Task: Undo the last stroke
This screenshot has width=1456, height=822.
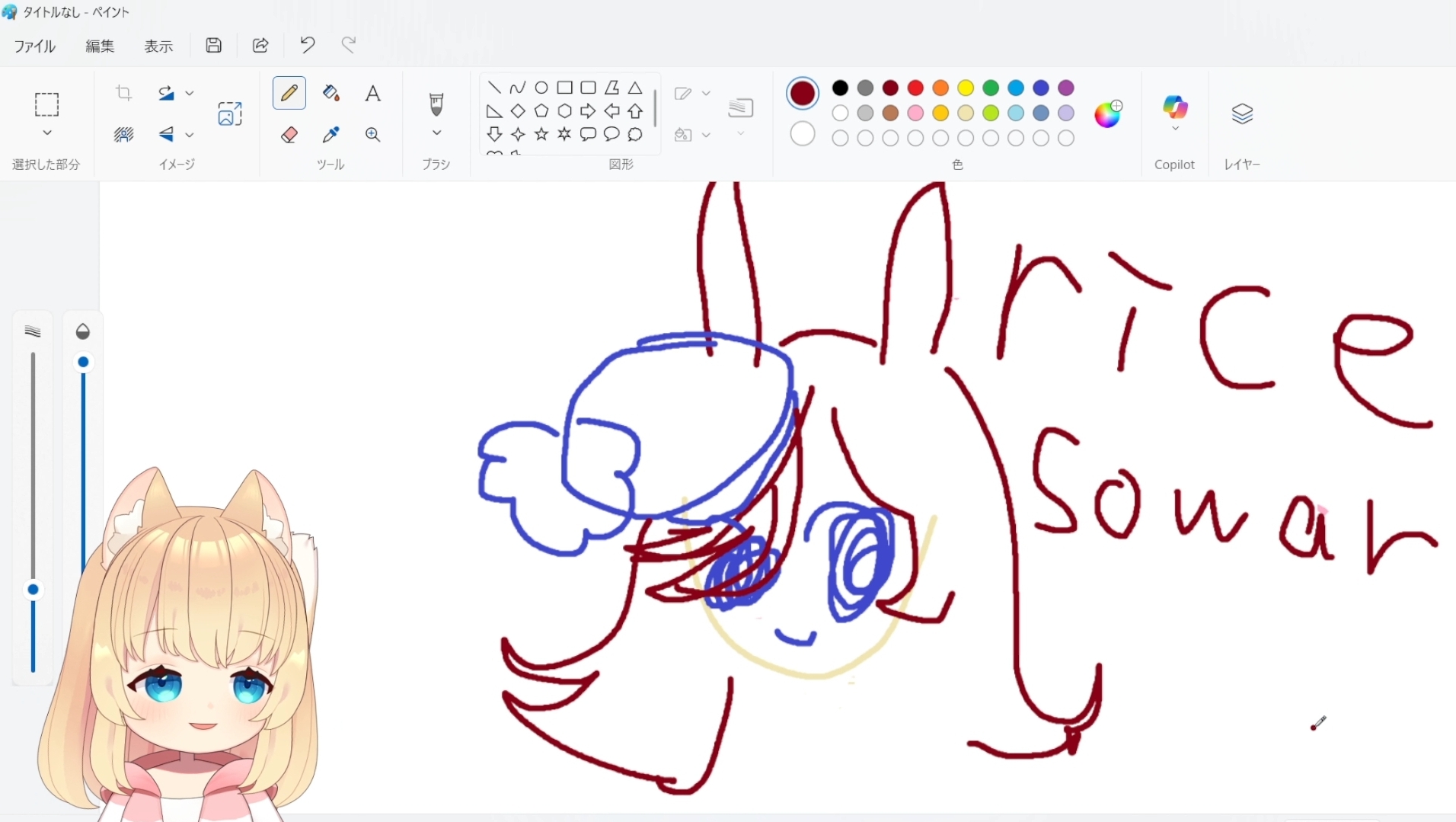Action: [308, 46]
